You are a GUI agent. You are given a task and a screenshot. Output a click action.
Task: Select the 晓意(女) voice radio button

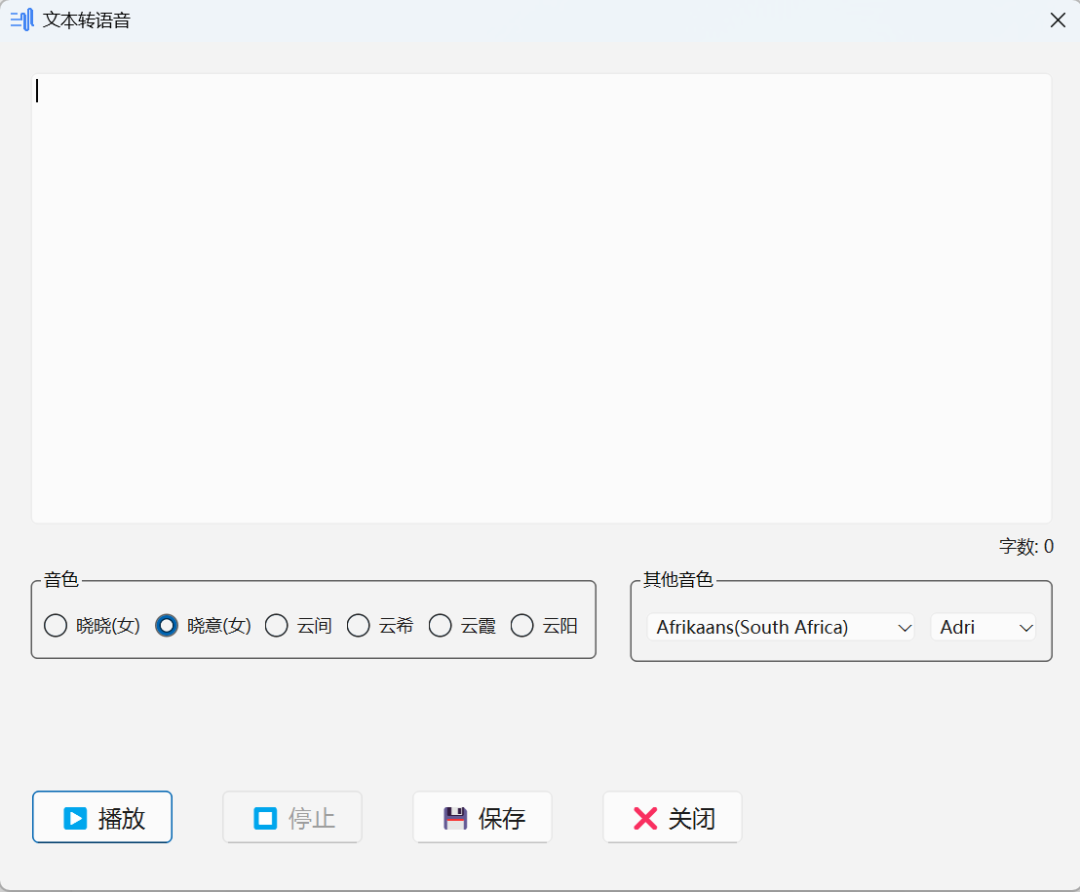click(203, 625)
